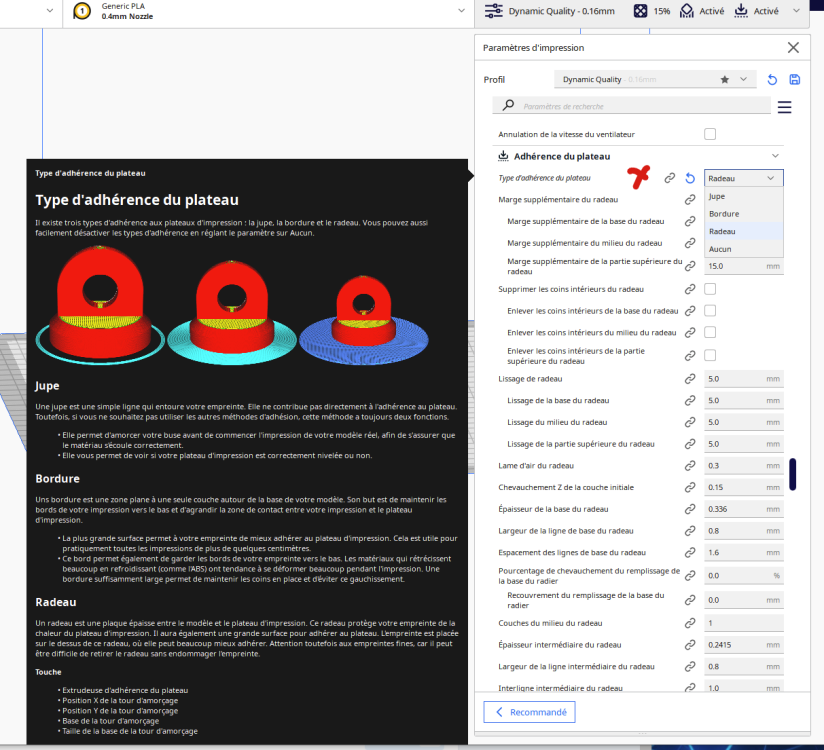The width and height of the screenshot is (824, 750).
Task: Click the settings panel vertical scrollbar handle
Action: (792, 474)
